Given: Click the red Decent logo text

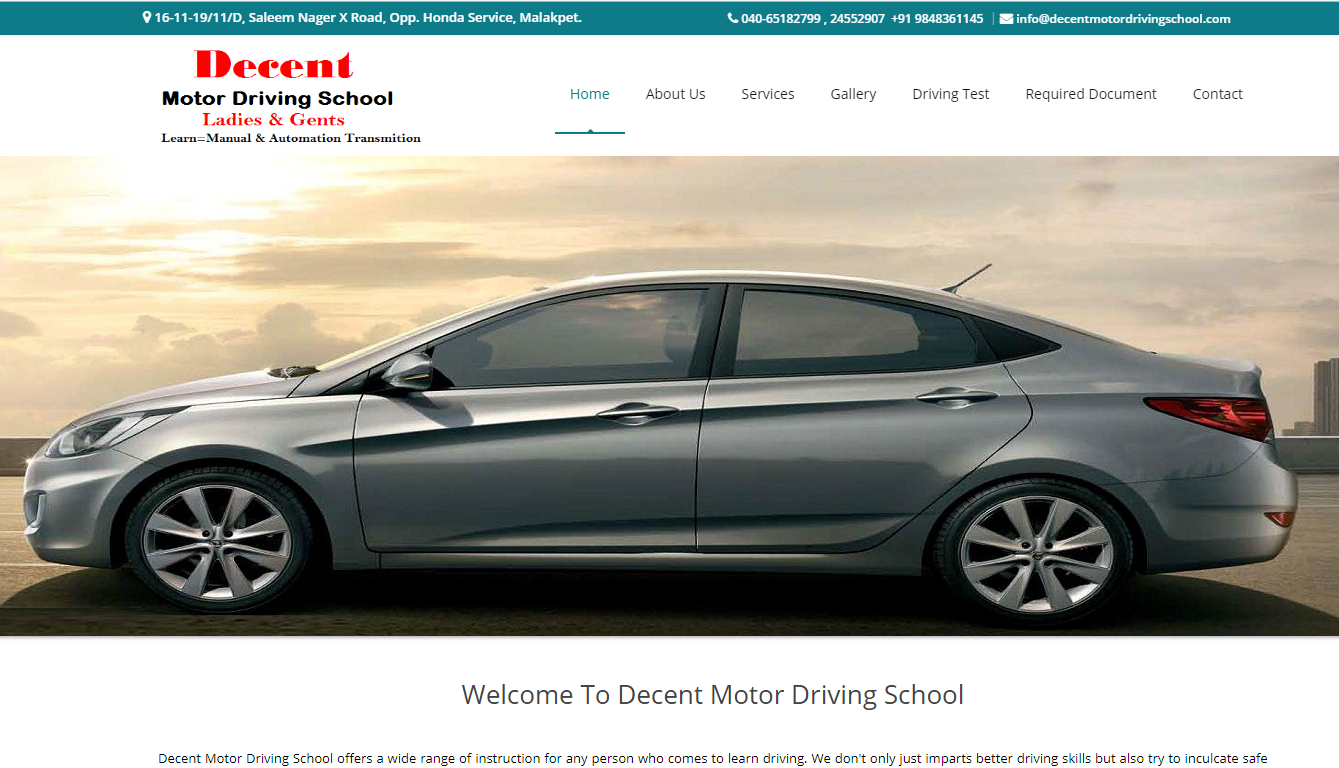Looking at the screenshot, I should point(274,66).
